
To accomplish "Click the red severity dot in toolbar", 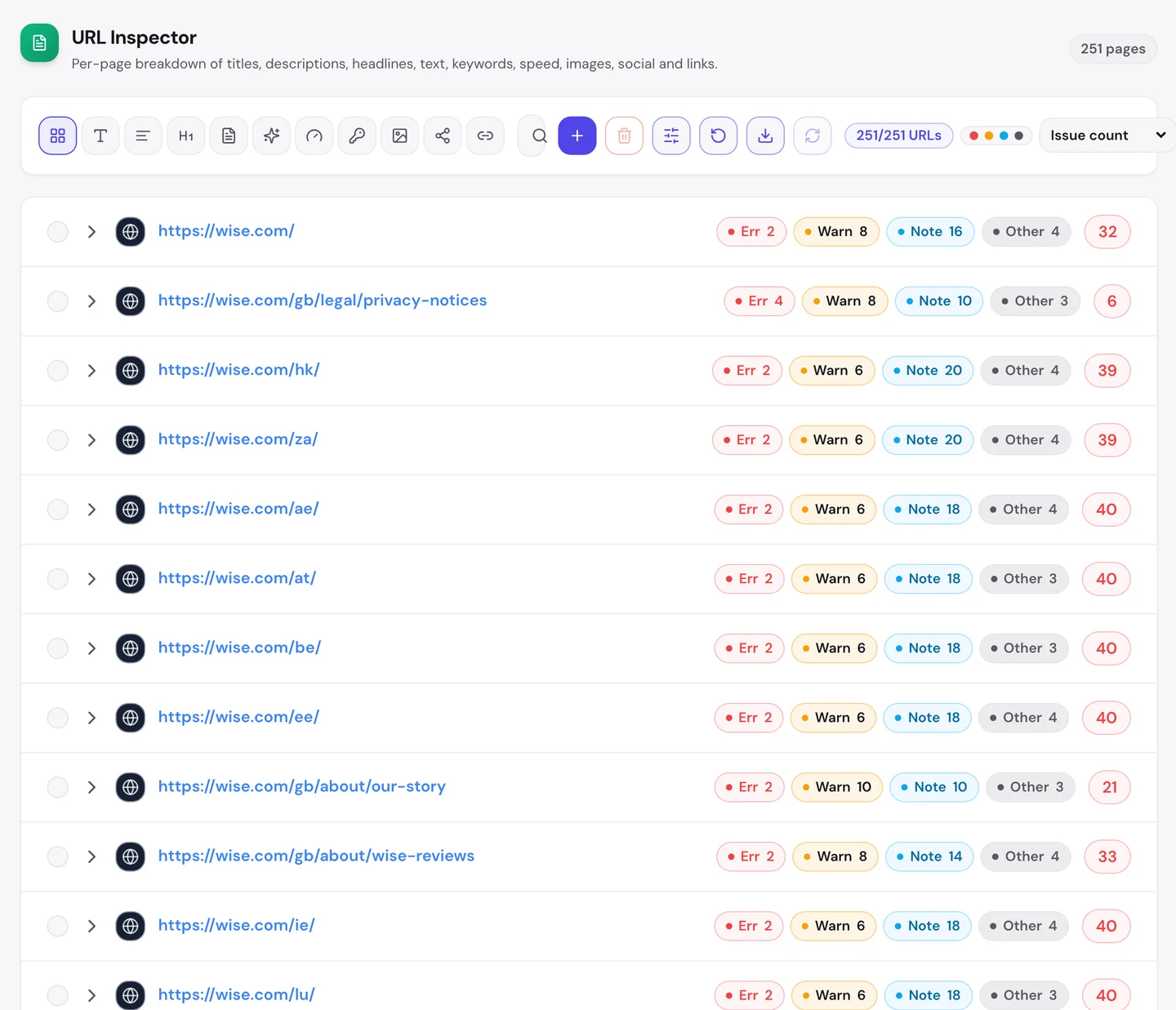I will (973, 136).
